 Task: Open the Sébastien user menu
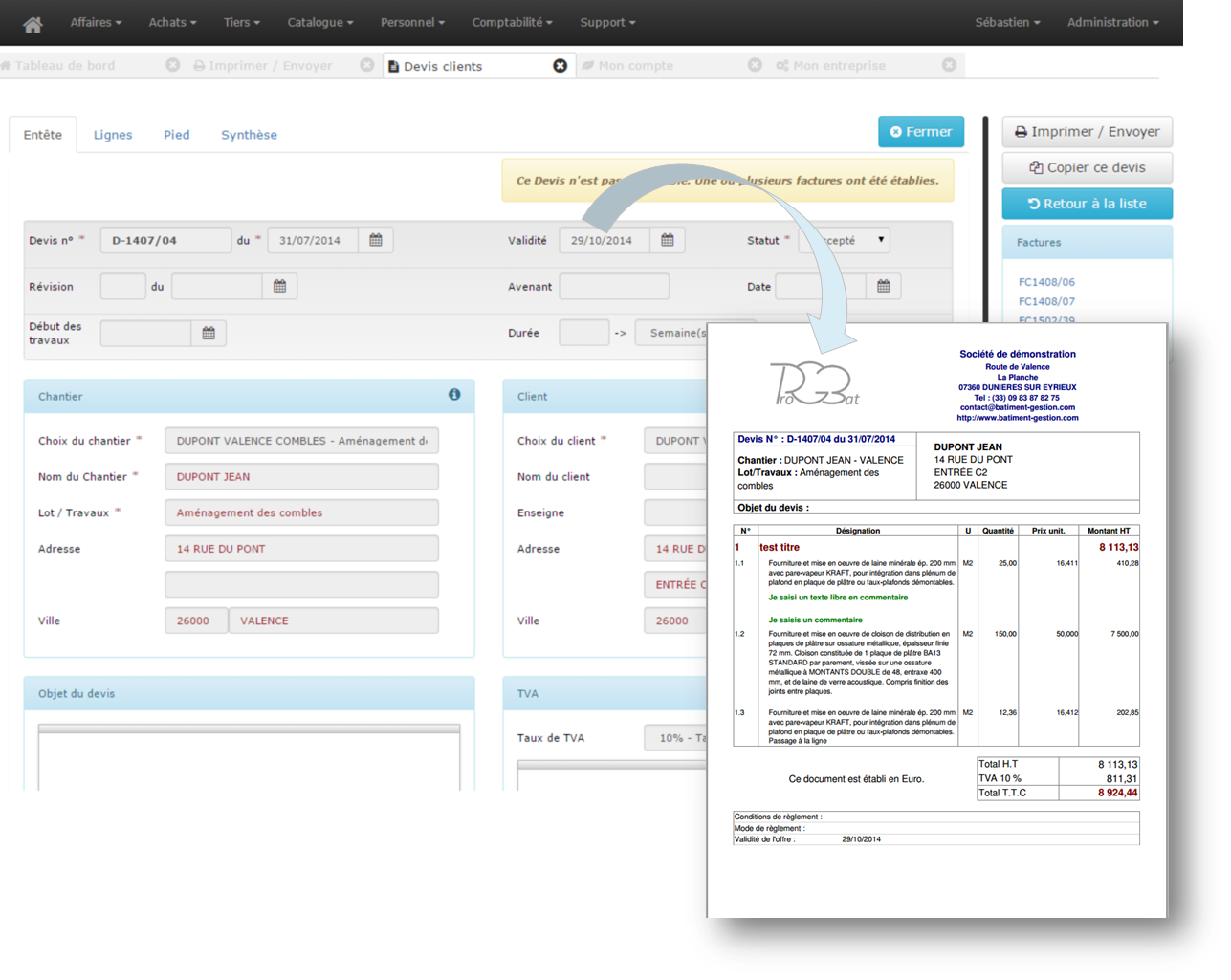tap(1007, 22)
